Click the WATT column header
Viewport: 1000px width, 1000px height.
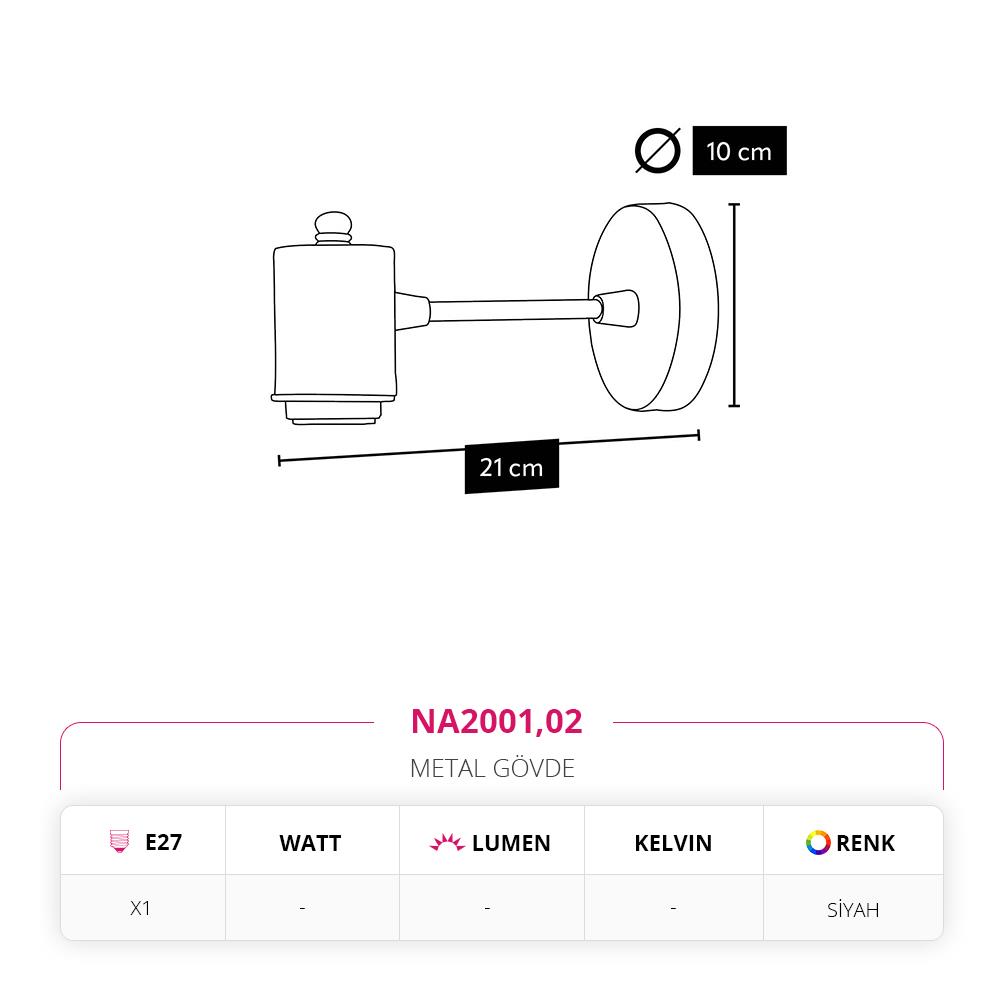click(x=310, y=843)
